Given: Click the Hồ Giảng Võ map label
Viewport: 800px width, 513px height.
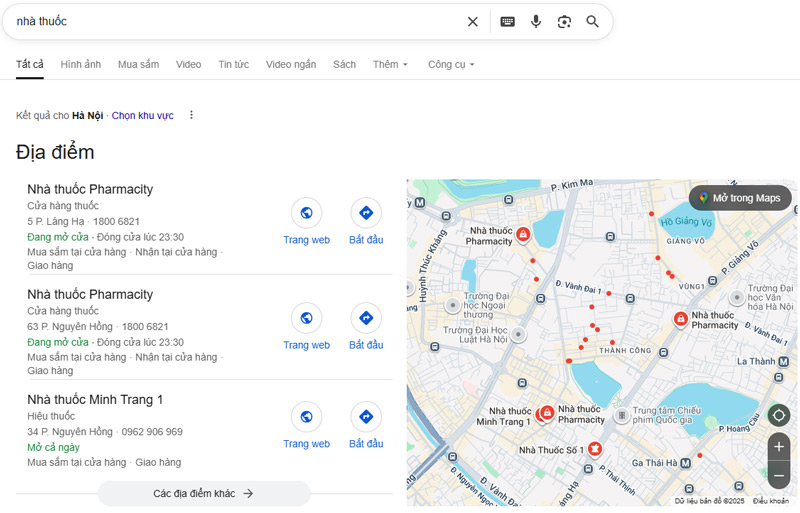Looking at the screenshot, I should (686, 222).
